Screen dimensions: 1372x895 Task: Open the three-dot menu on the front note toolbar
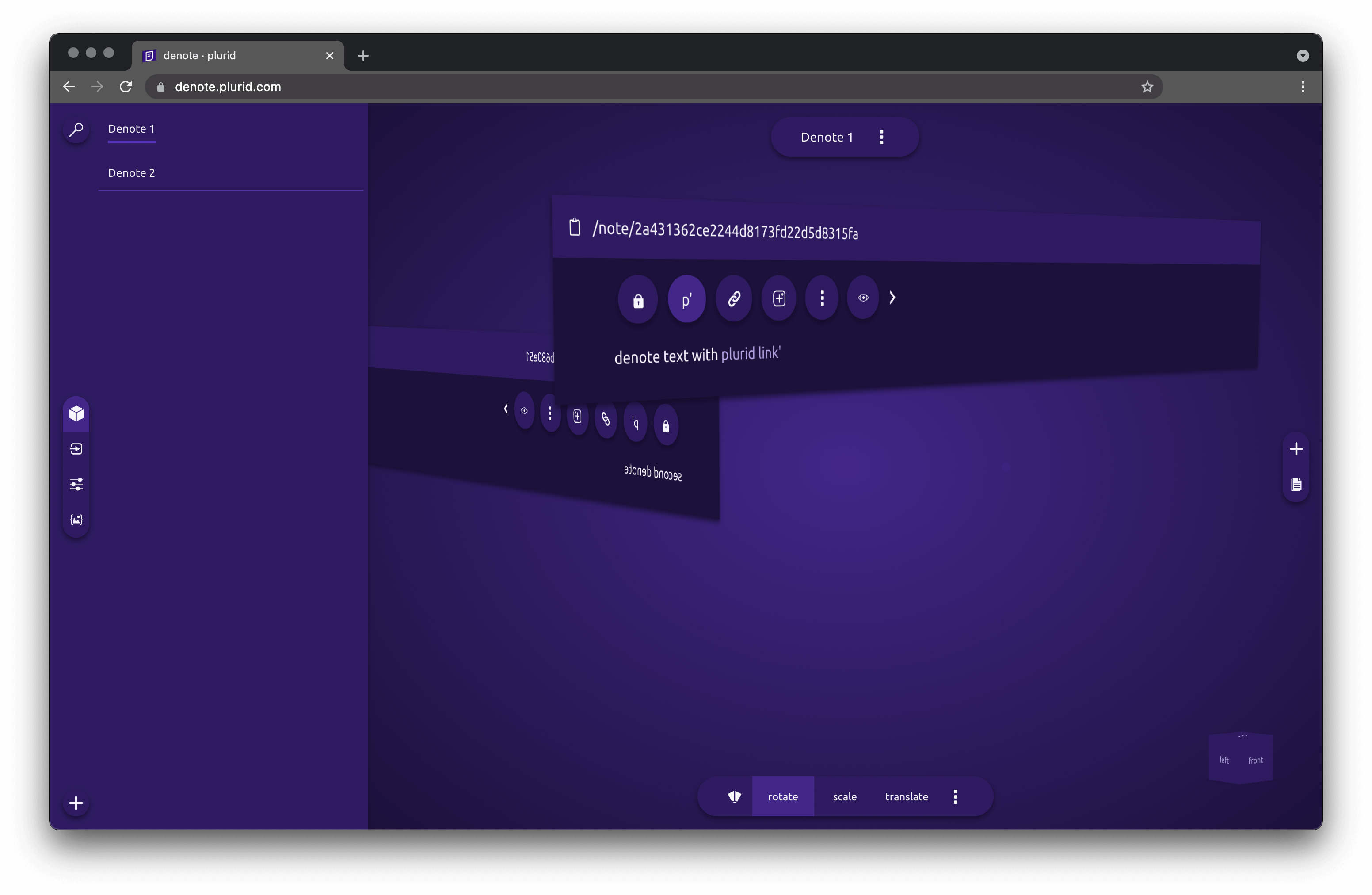(x=821, y=298)
